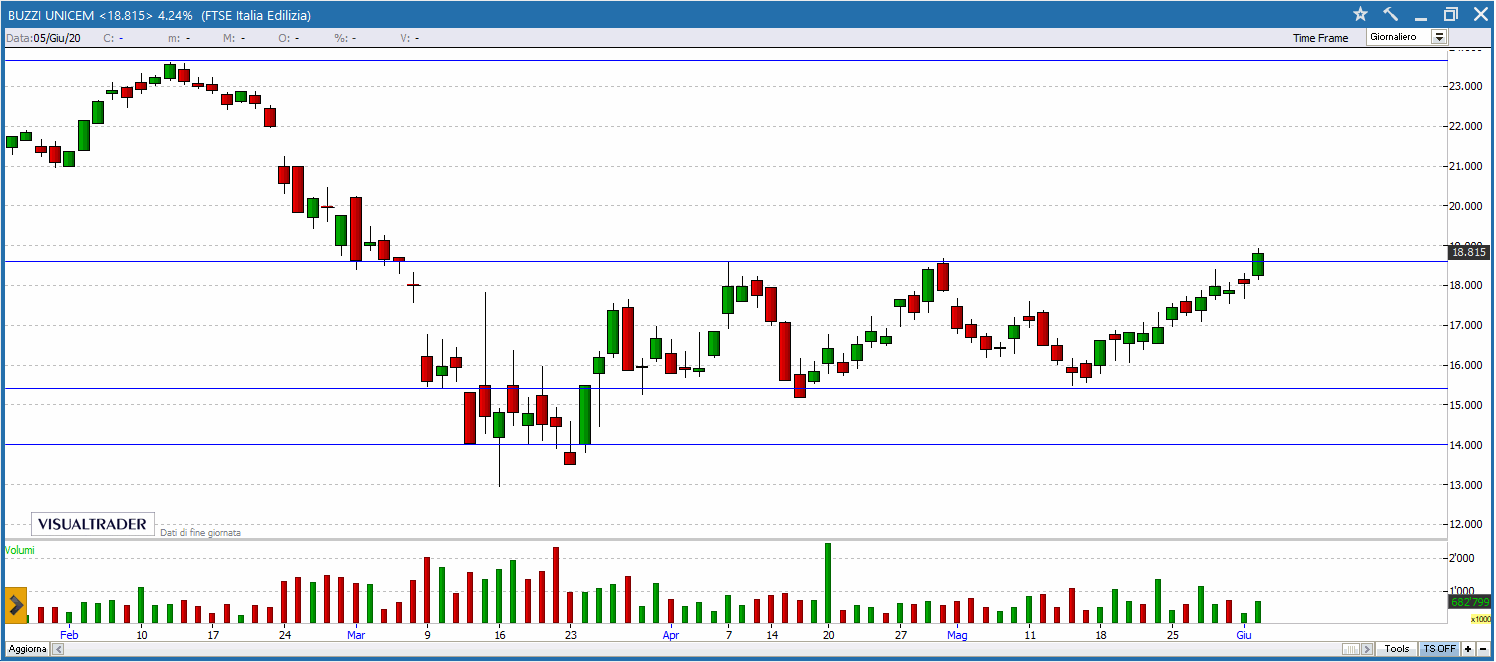Open the Tools button
The height and width of the screenshot is (662, 1496).
tap(1397, 649)
